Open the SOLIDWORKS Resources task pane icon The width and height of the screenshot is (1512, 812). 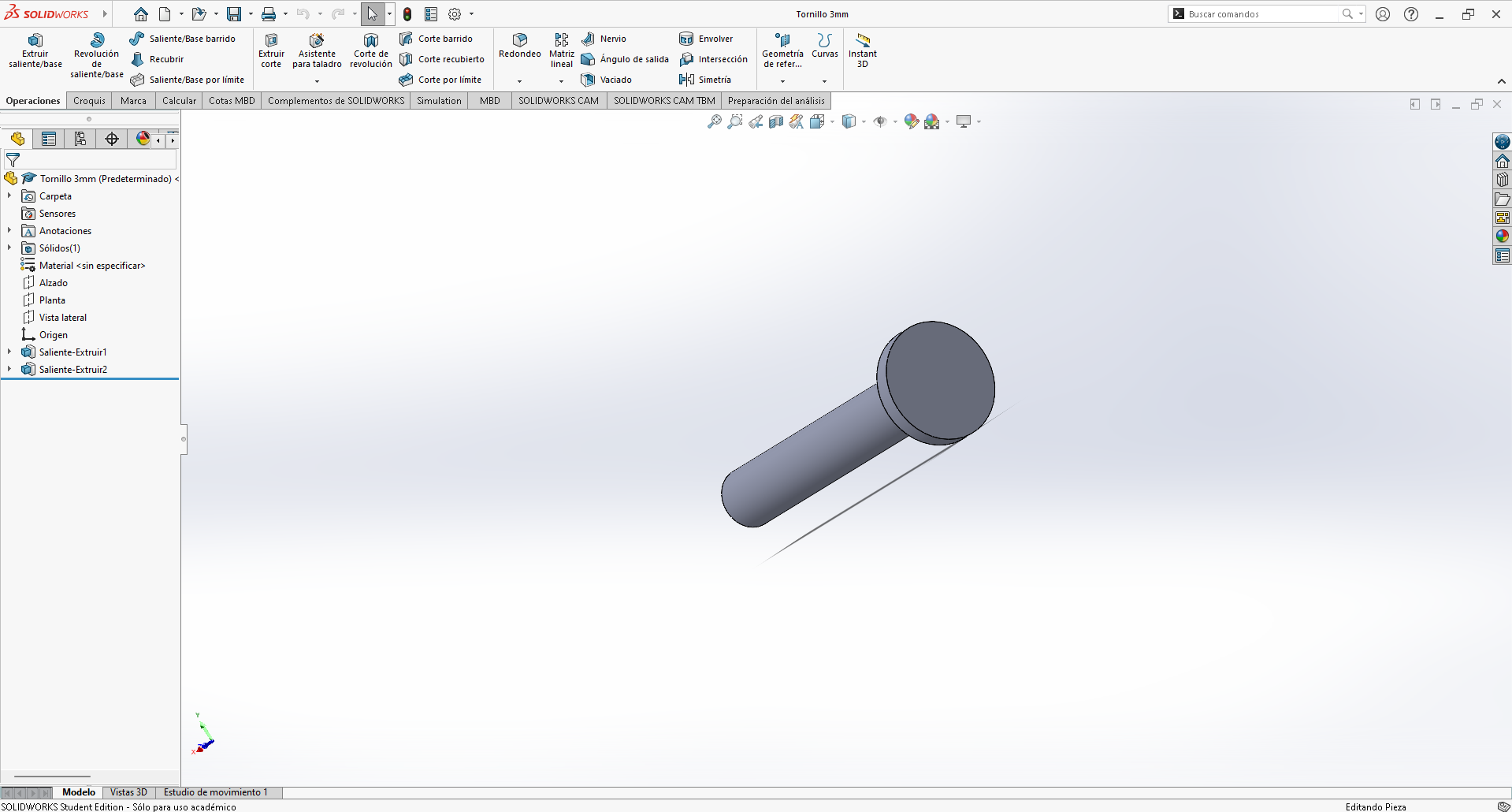pos(1503,161)
